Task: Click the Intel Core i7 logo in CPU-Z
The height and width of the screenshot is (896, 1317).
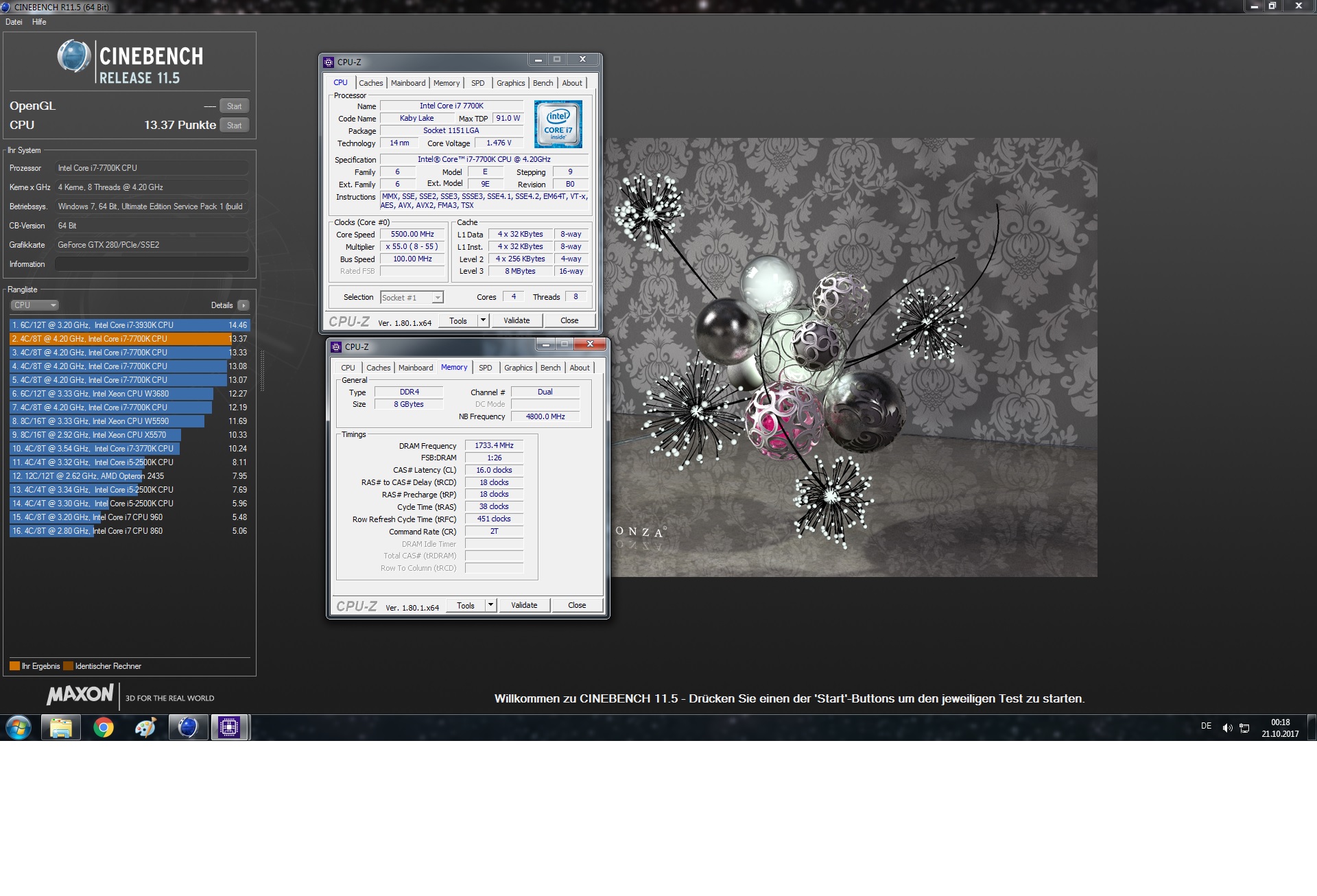Action: (558, 124)
